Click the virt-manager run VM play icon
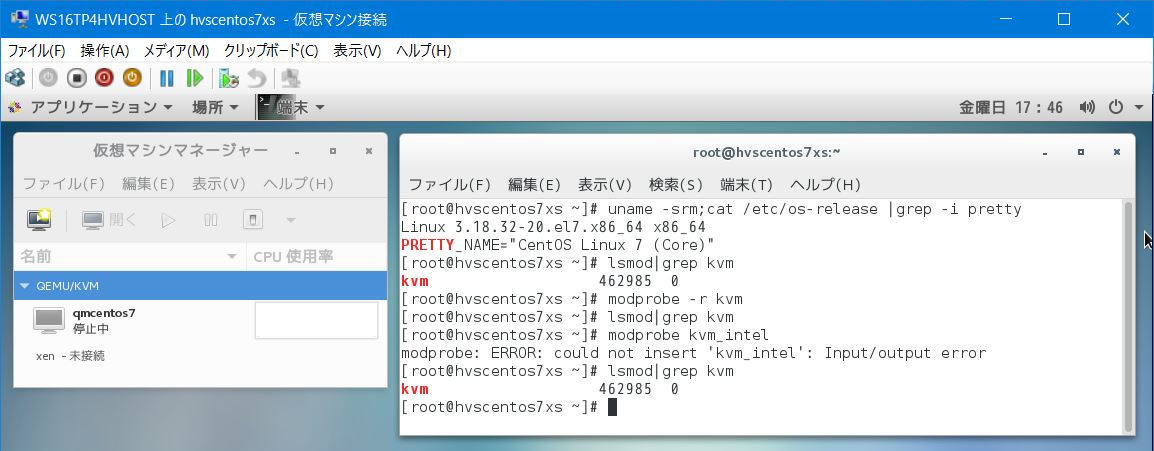Viewport: 1154px width, 451px height. (169, 219)
